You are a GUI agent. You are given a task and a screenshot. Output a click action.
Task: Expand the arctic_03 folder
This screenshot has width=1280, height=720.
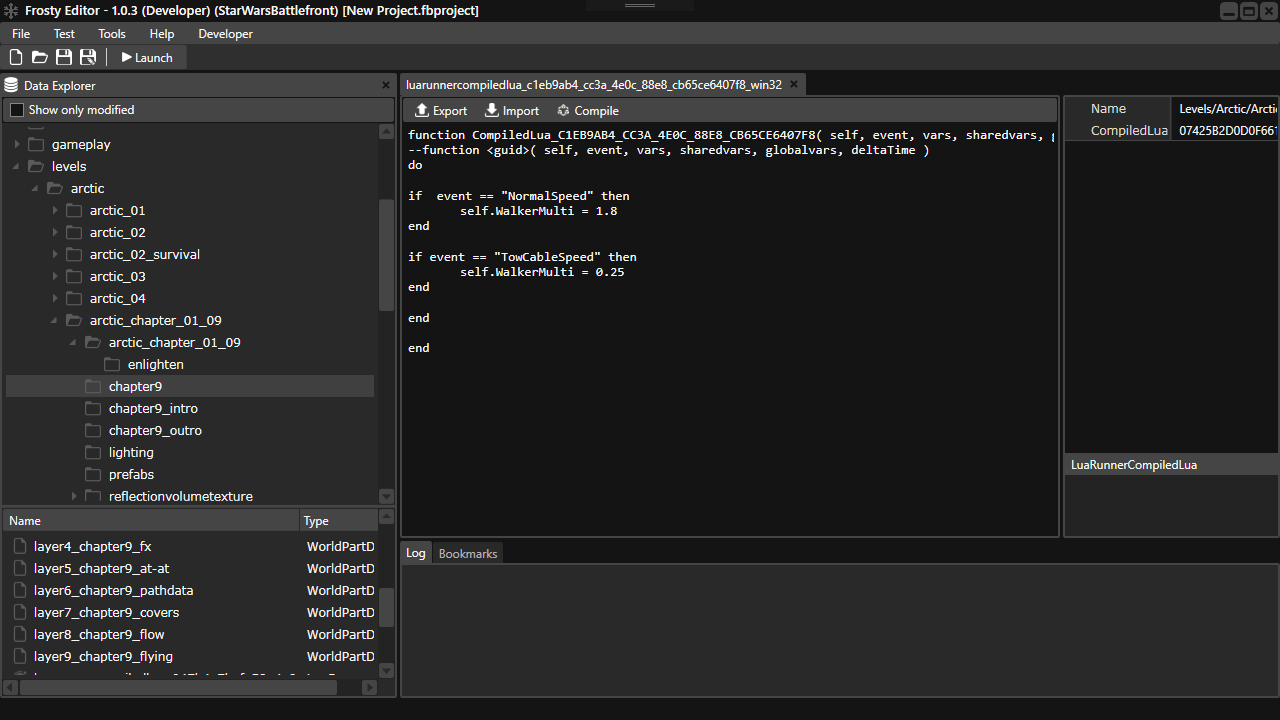coord(55,277)
